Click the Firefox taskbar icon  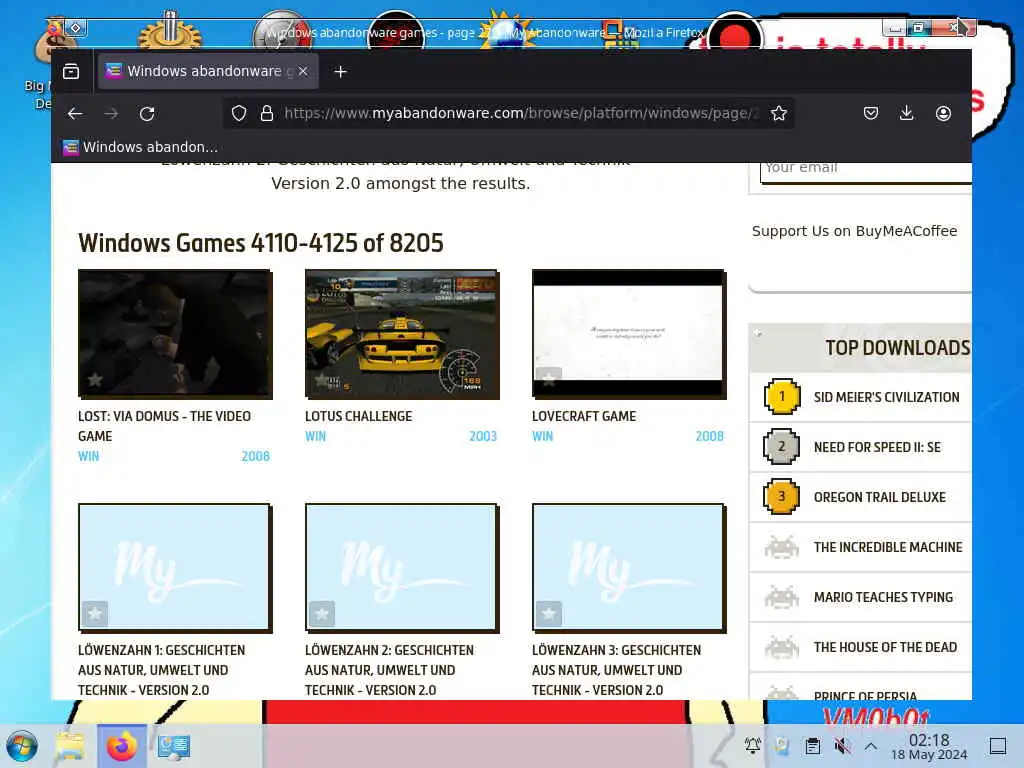pos(121,746)
